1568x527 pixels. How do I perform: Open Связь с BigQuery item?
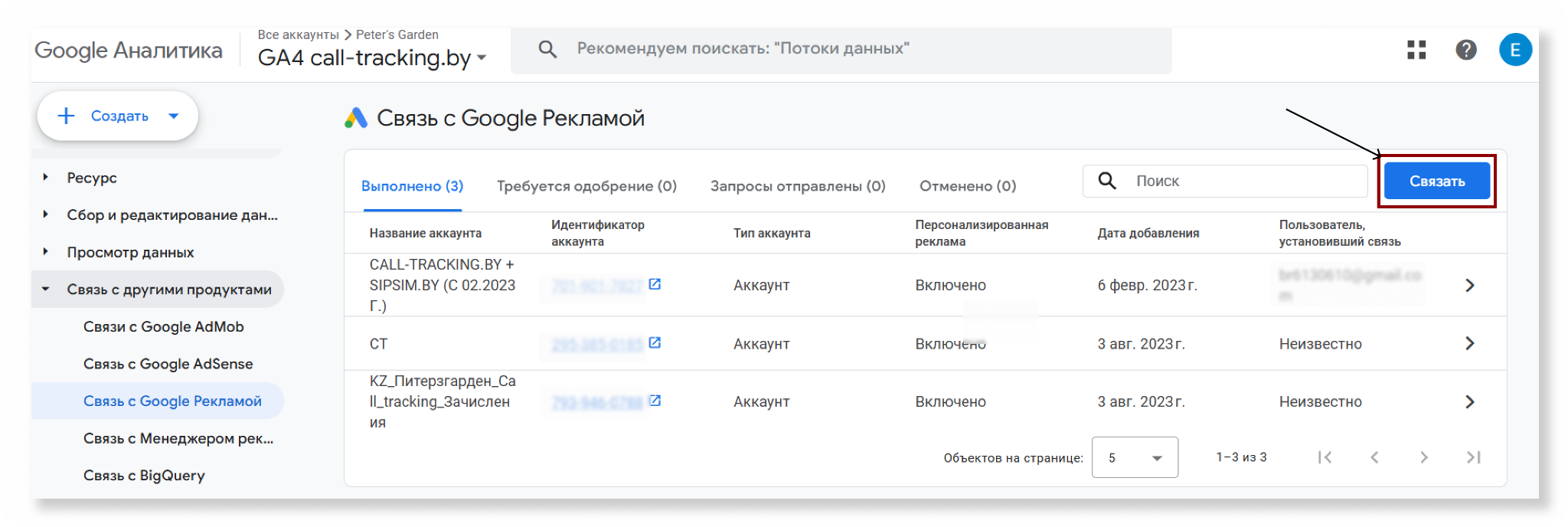[x=144, y=476]
